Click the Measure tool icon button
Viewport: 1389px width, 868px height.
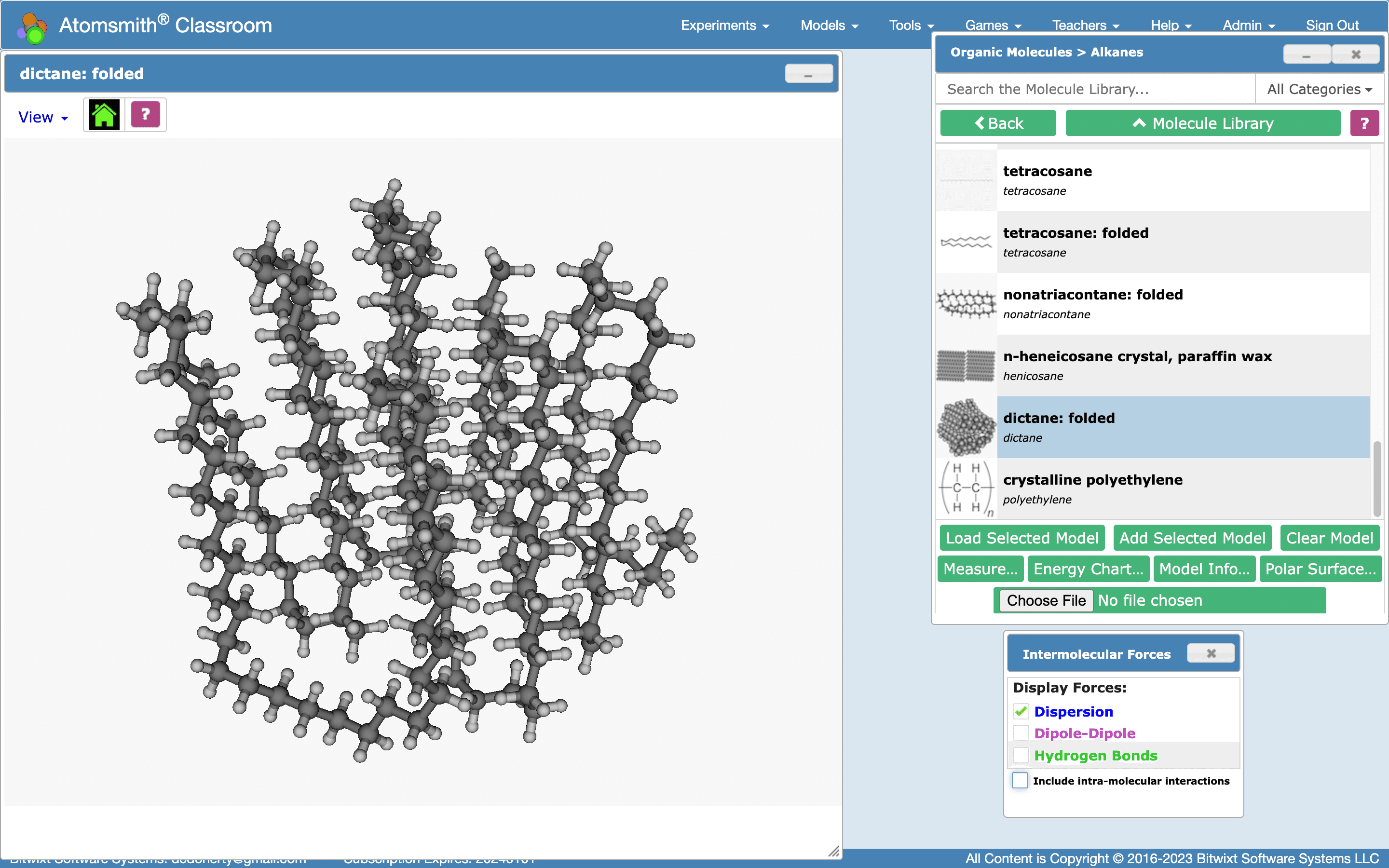(980, 569)
